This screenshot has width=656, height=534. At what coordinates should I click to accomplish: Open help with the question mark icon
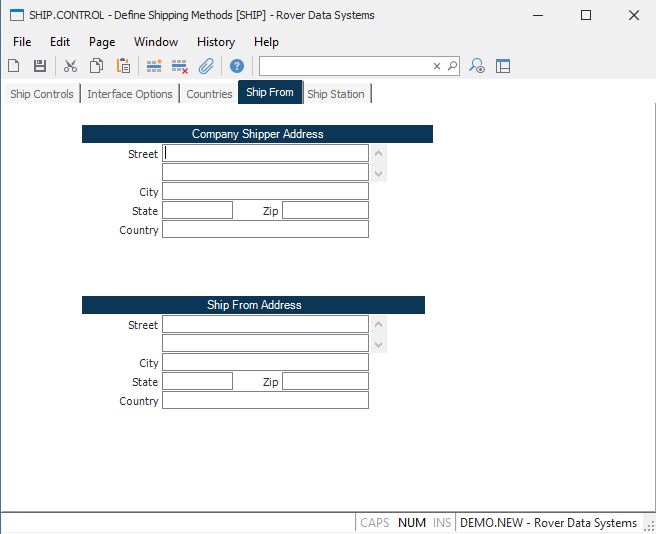coord(237,66)
